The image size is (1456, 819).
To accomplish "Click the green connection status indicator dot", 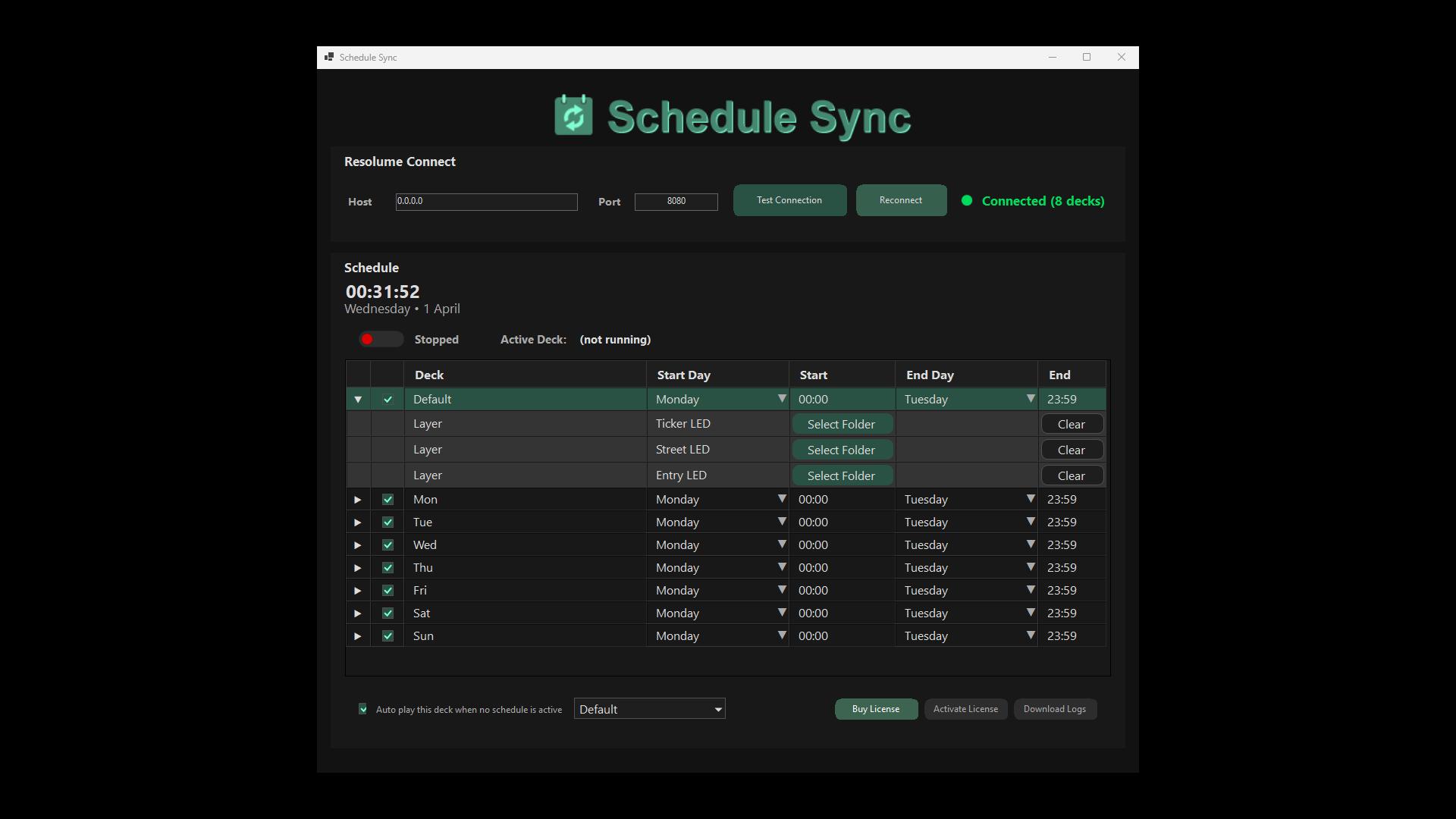I will click(967, 201).
